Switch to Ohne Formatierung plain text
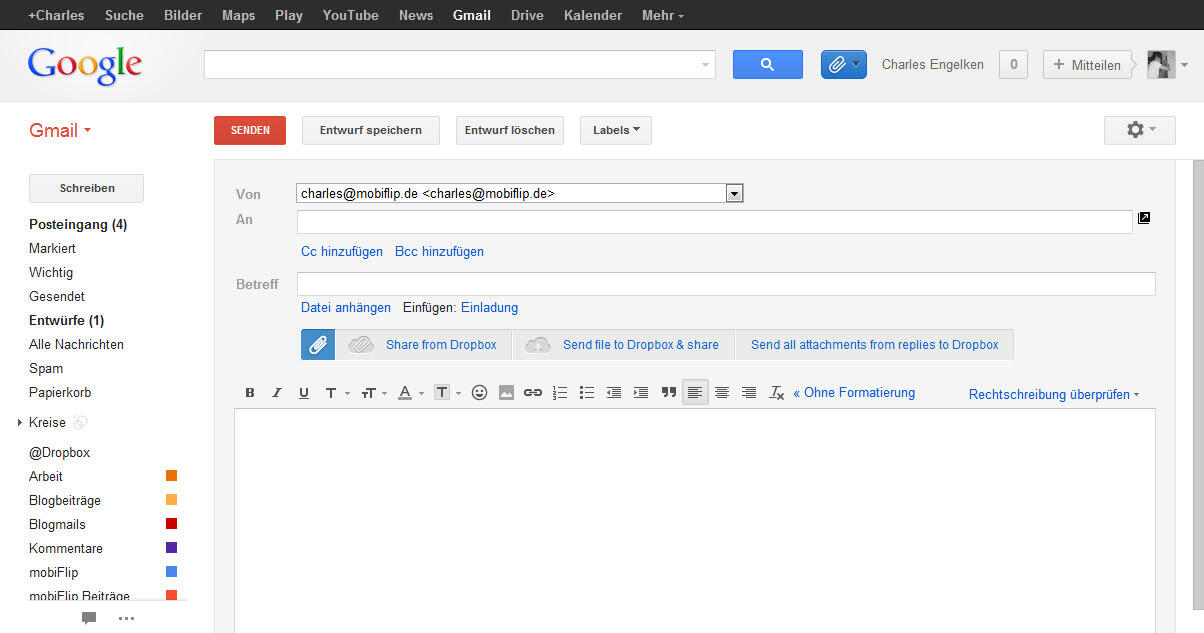The height and width of the screenshot is (633, 1204). tap(854, 393)
